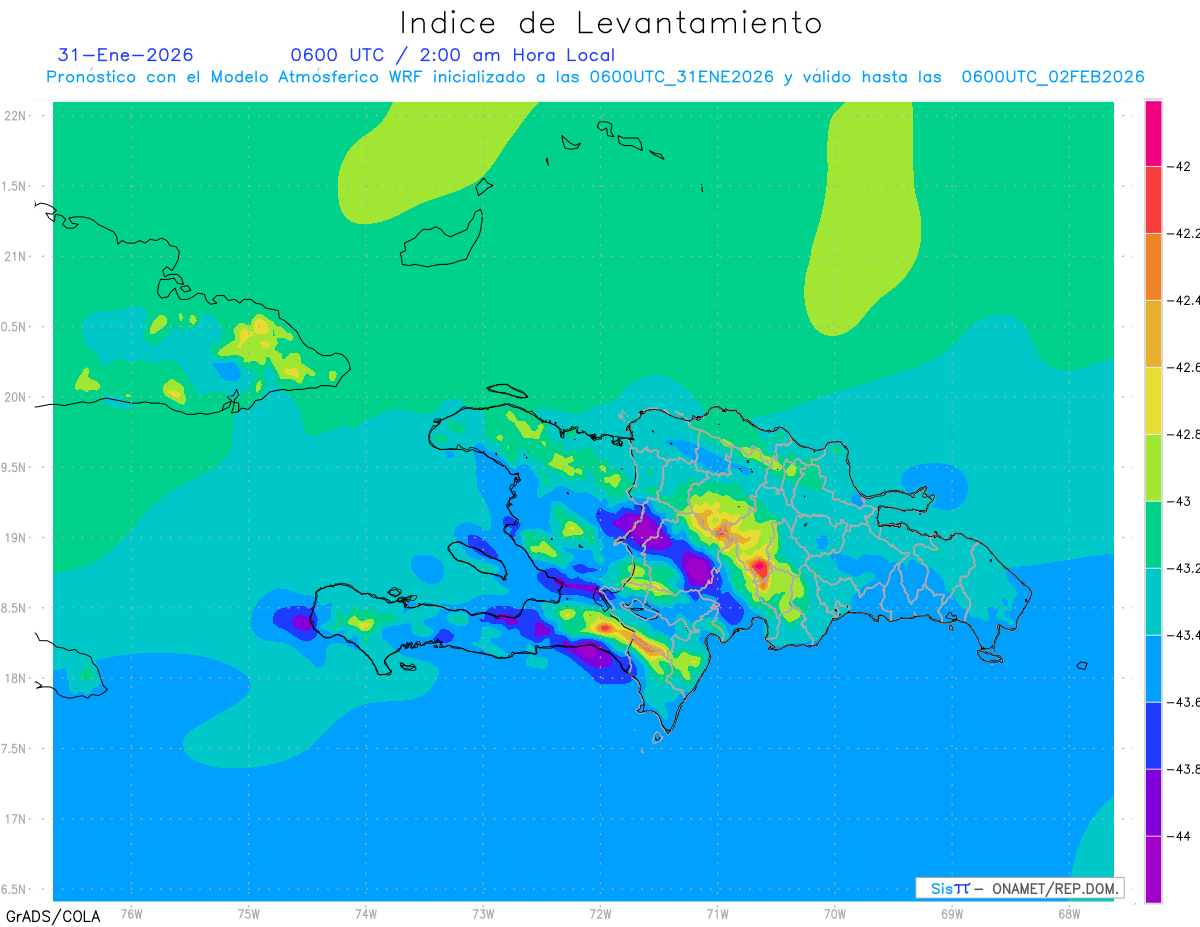Click the '73W' longitude label
Image resolution: width=1200 pixels, height=927 pixels.
pos(483,914)
